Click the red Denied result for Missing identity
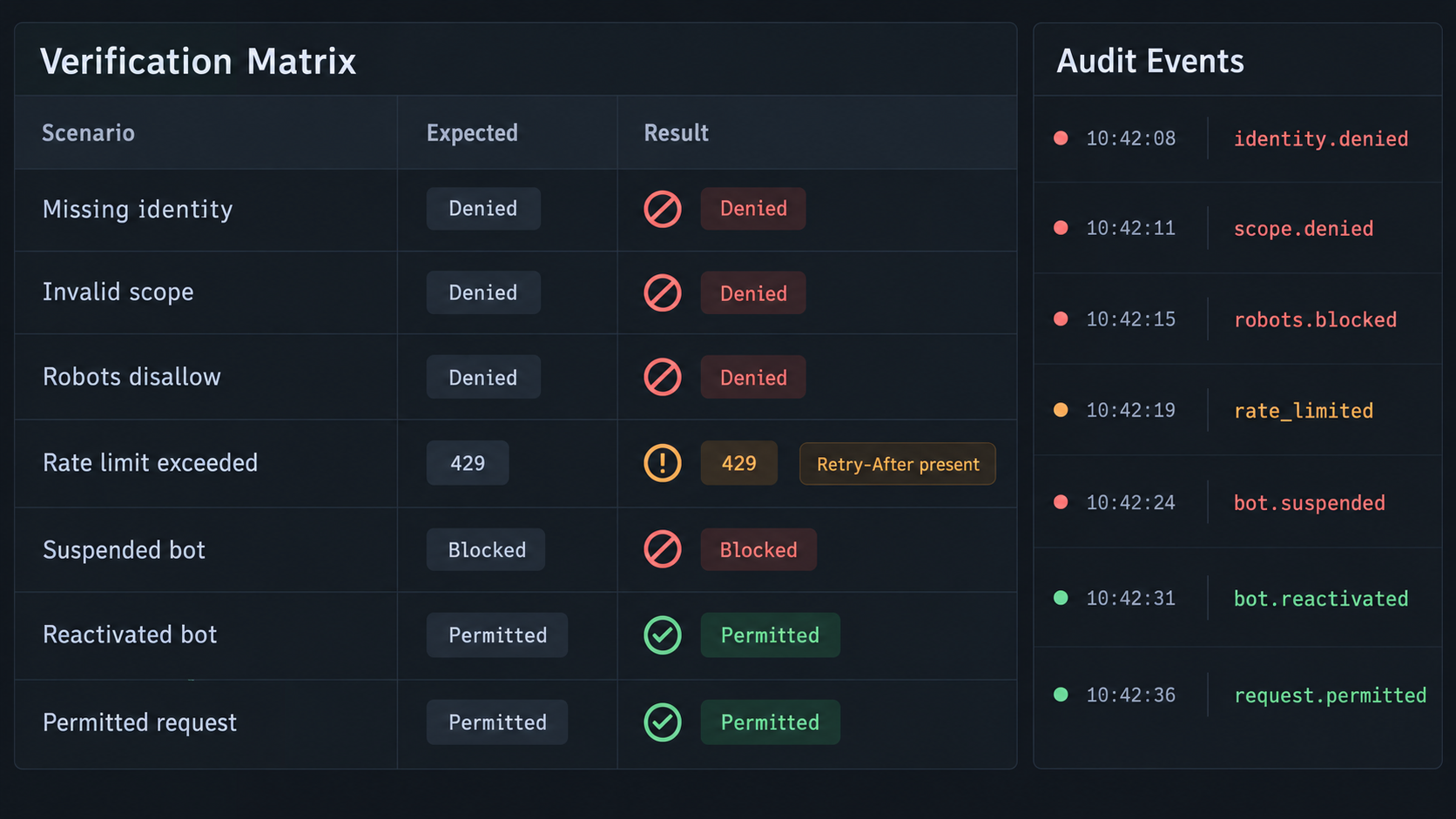The height and width of the screenshot is (819, 1456). [753, 209]
